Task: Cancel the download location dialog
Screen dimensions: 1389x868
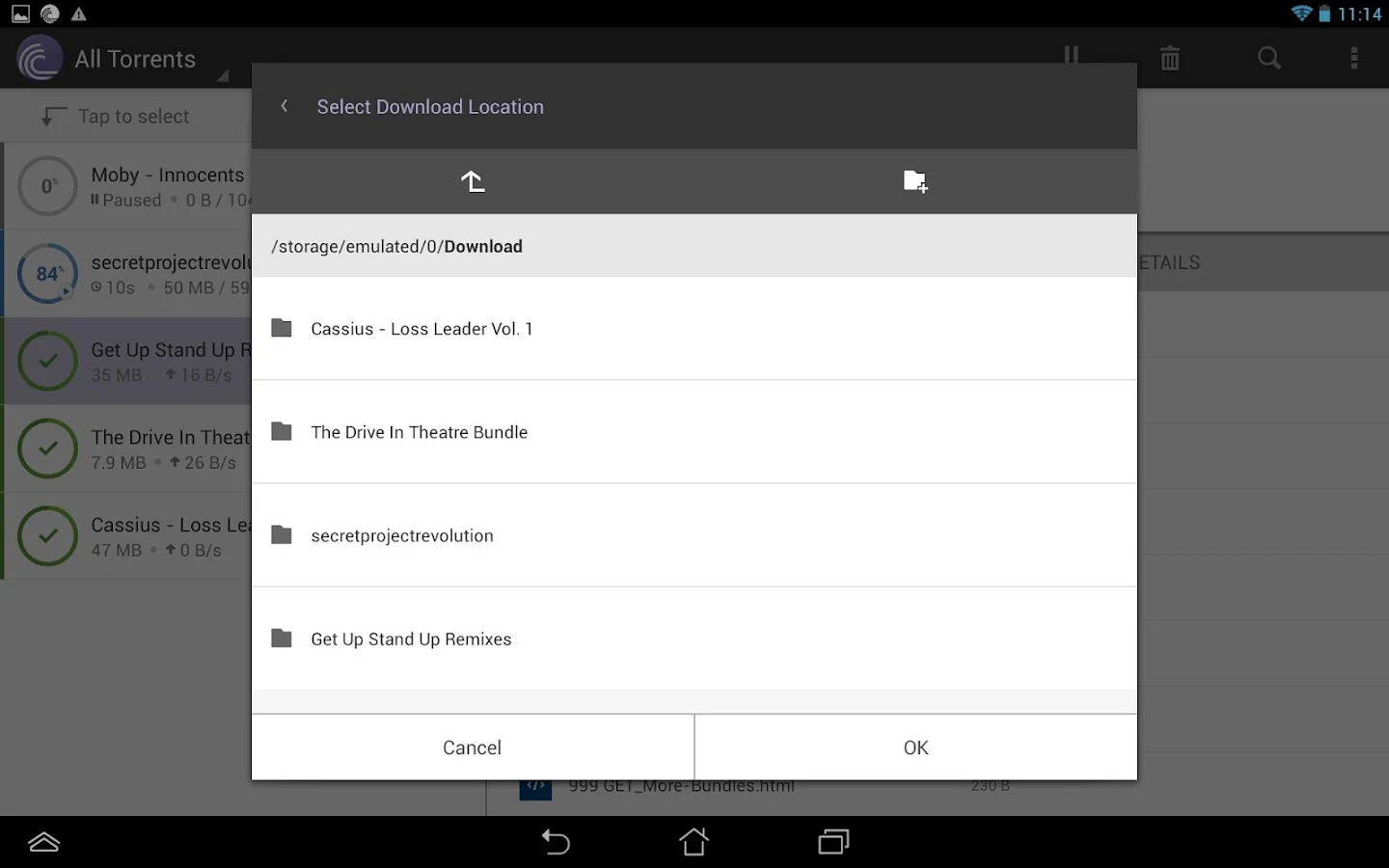Action: (x=472, y=746)
